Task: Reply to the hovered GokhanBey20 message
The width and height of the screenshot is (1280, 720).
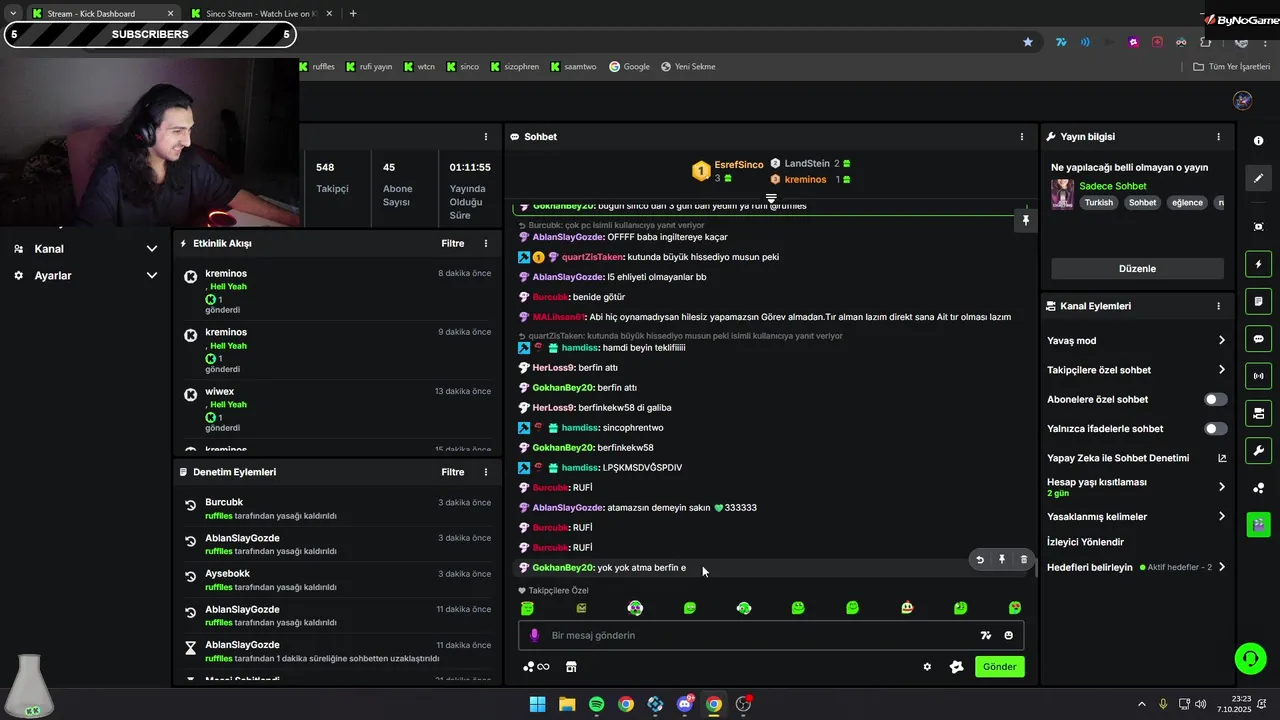Action: coord(980,560)
